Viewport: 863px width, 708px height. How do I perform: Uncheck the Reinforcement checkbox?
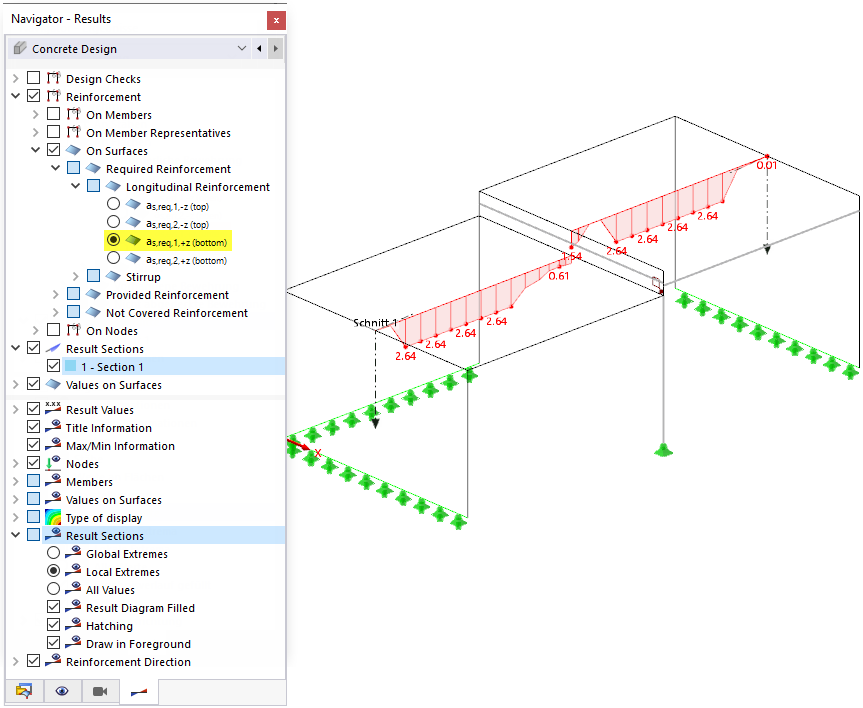tap(34, 96)
